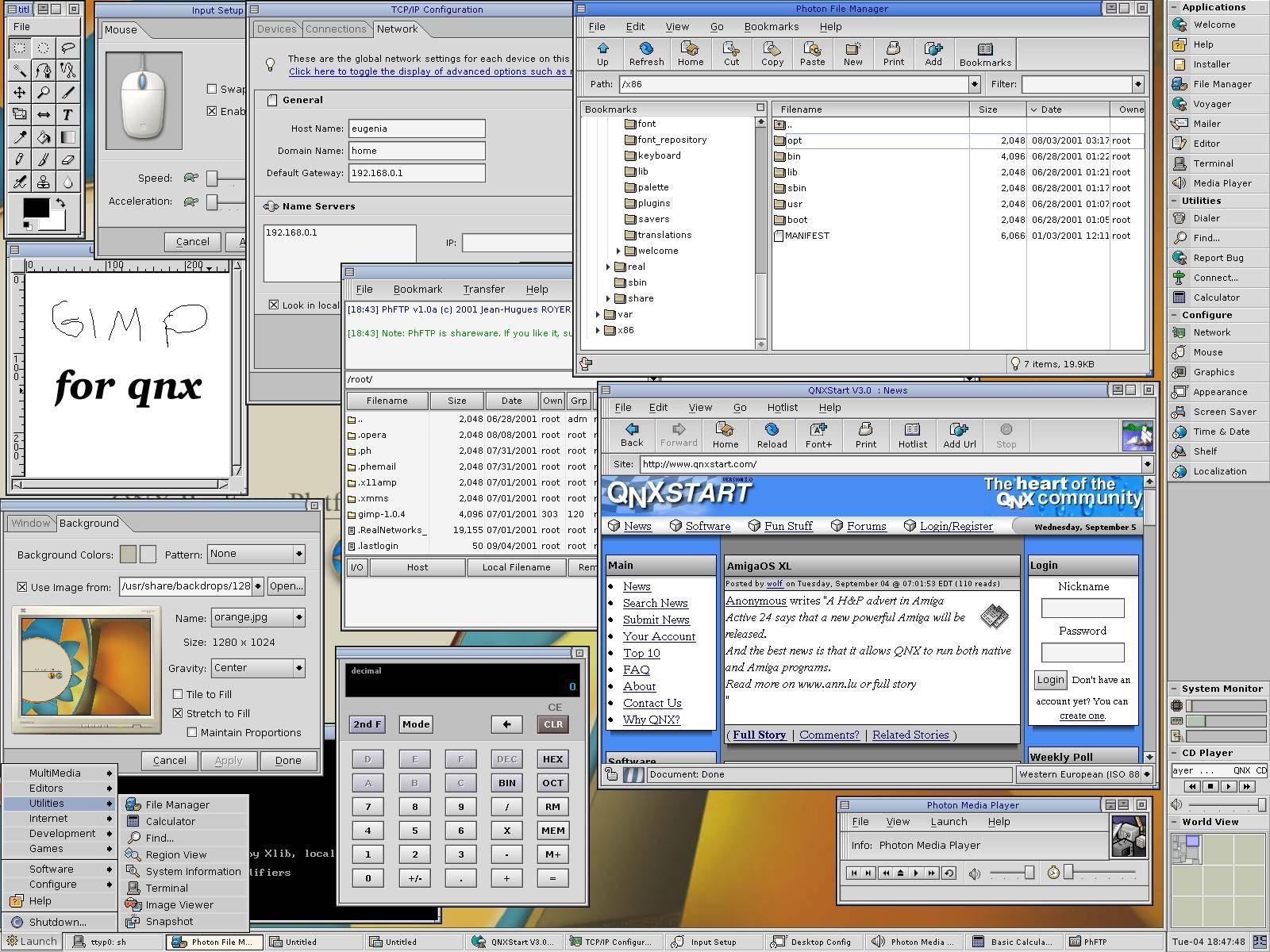Screen dimensions: 1270x952
Task: Click the GIMP foreground color swatch
Action: [x=35, y=207]
